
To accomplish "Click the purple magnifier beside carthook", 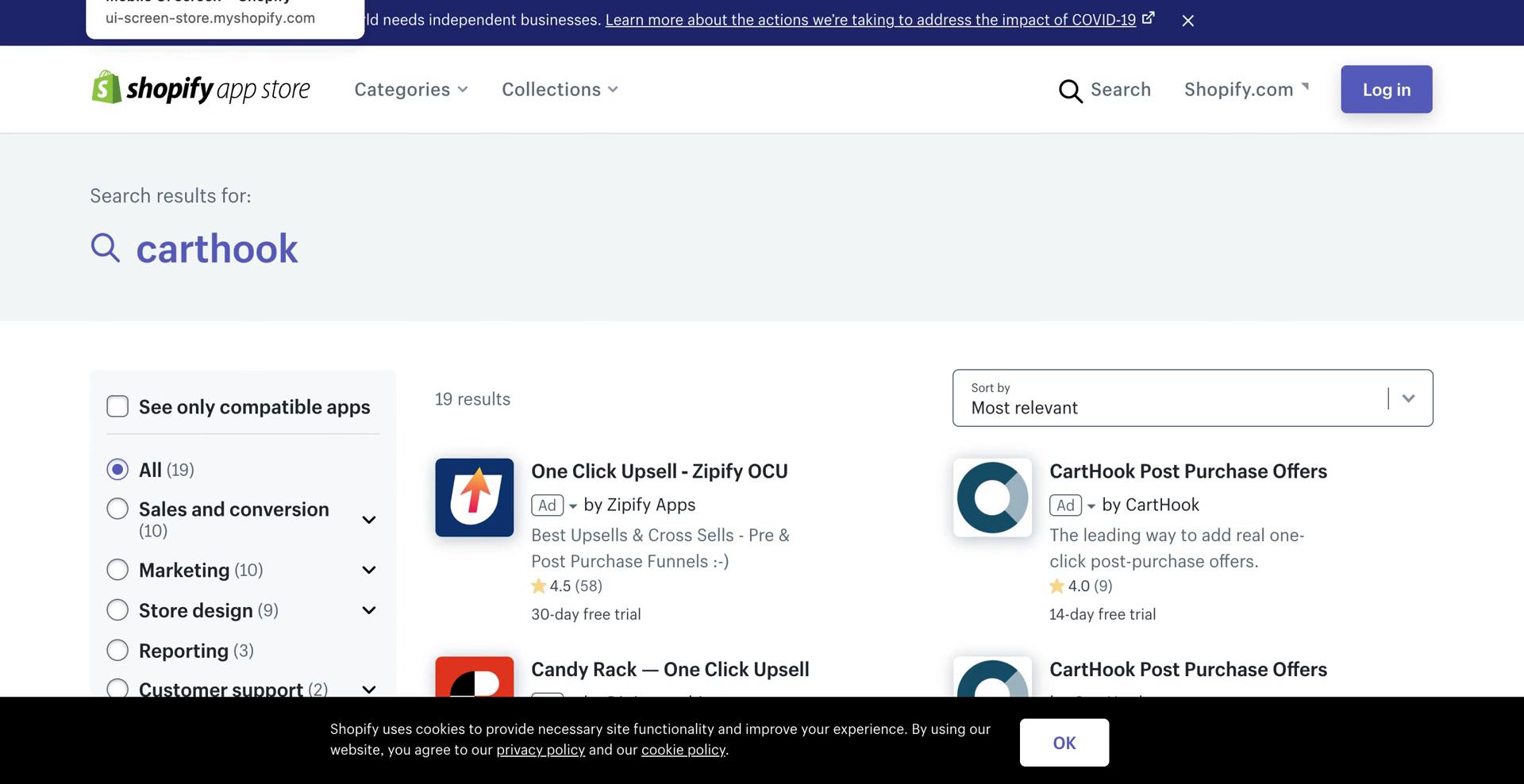I will (x=105, y=248).
